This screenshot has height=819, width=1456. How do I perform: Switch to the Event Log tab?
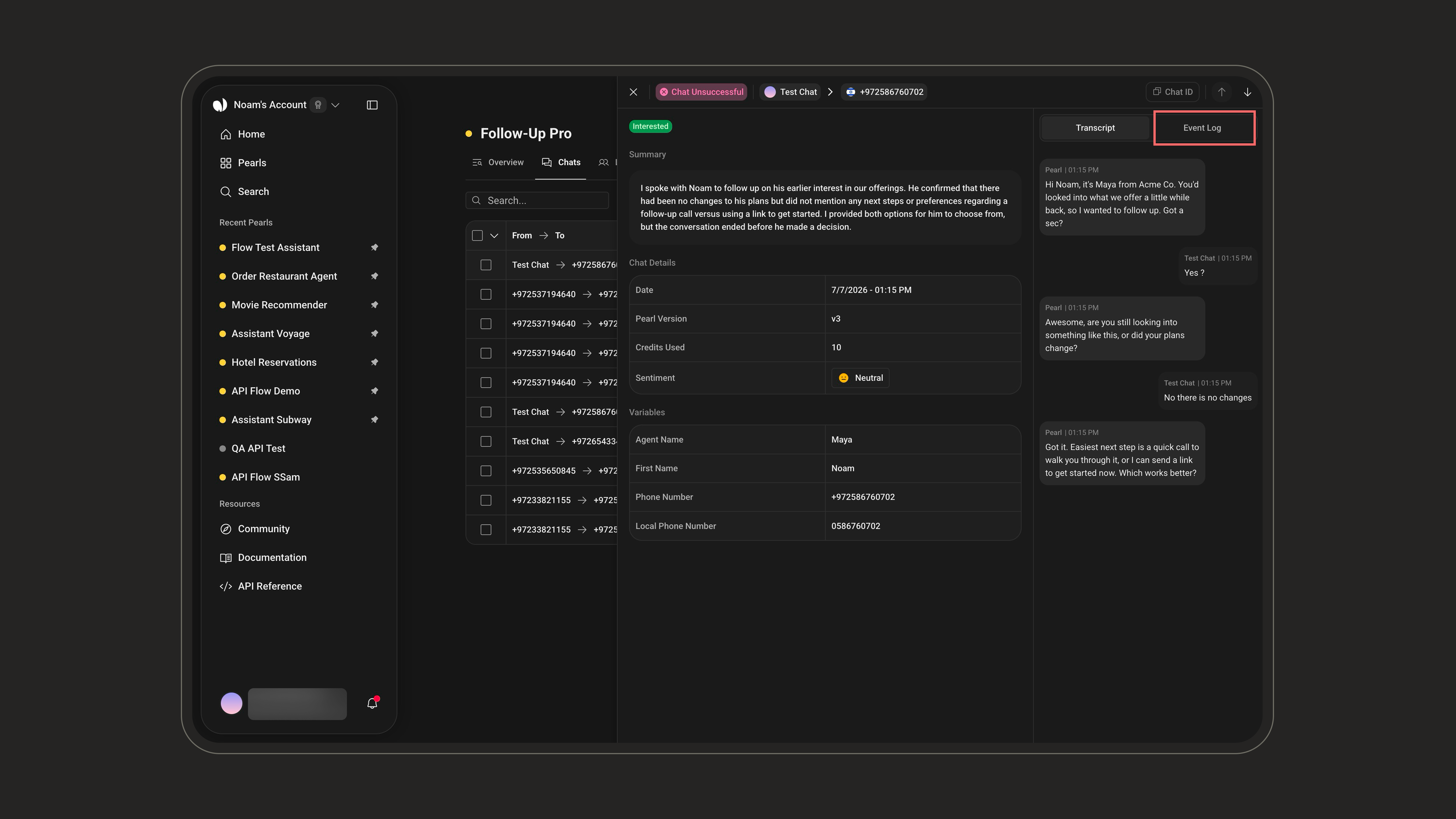(x=1202, y=128)
